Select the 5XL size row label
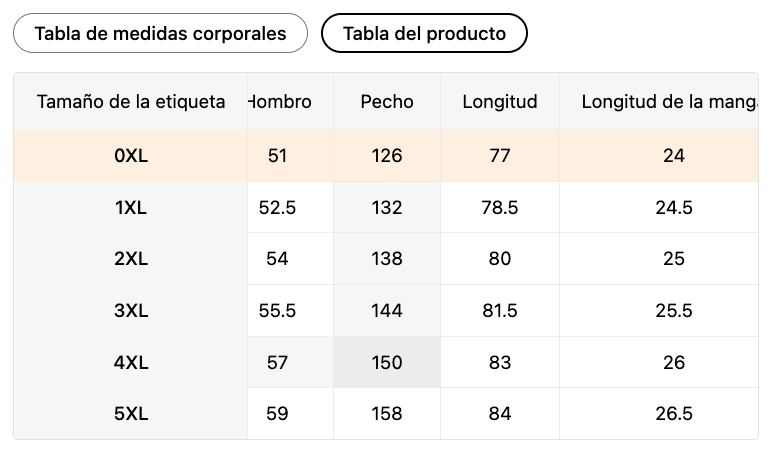The width and height of the screenshot is (780, 450). (131, 414)
